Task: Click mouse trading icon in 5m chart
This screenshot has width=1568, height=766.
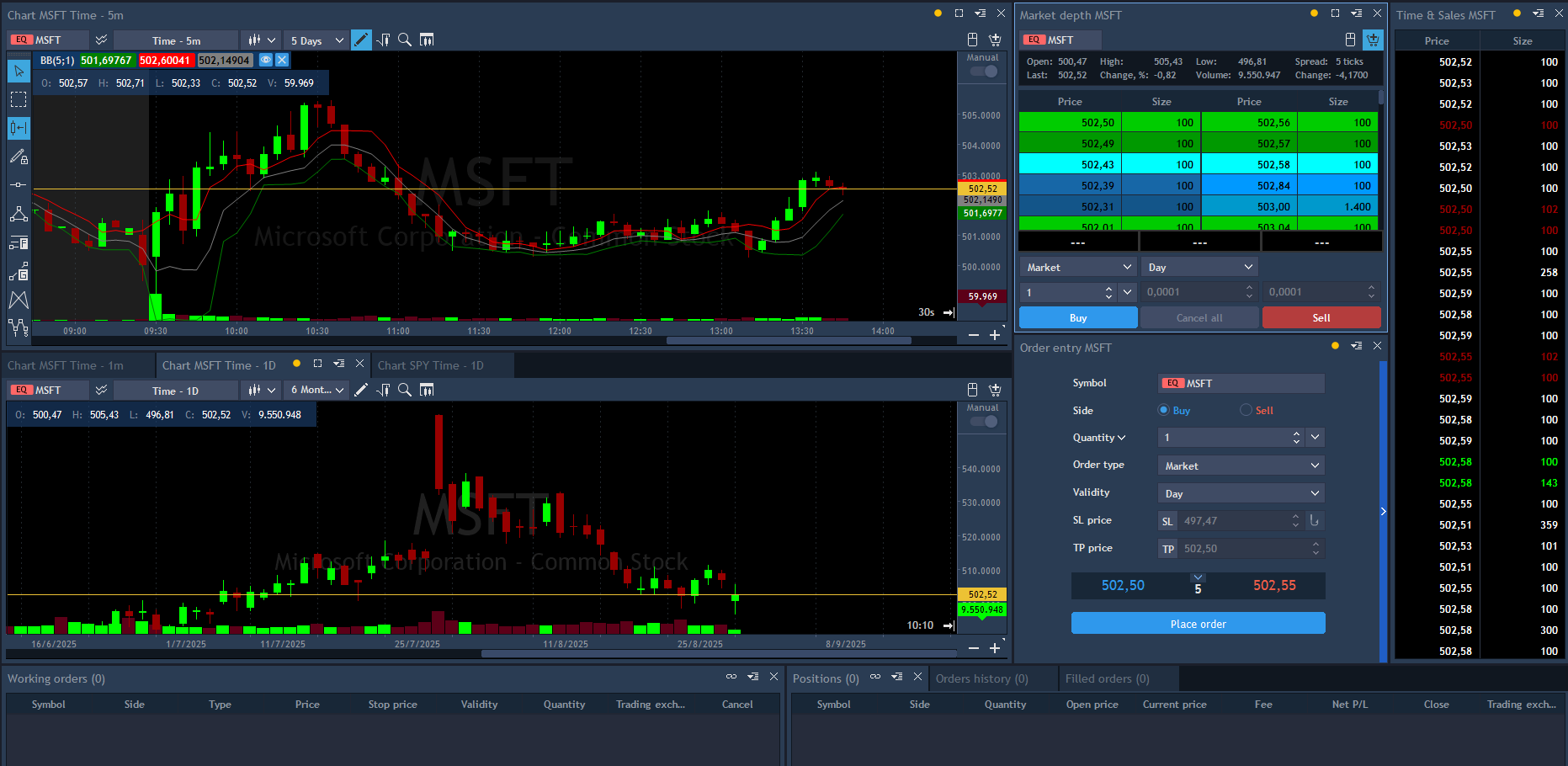Action: click(x=972, y=40)
